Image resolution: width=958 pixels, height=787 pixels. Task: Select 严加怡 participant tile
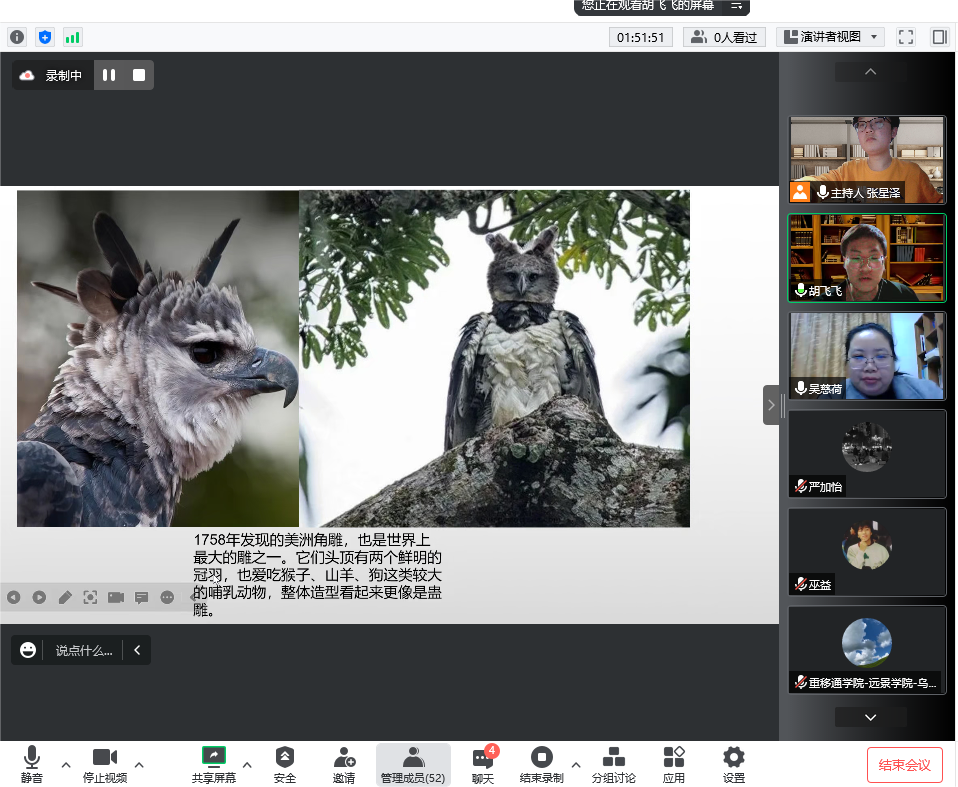(x=866, y=453)
